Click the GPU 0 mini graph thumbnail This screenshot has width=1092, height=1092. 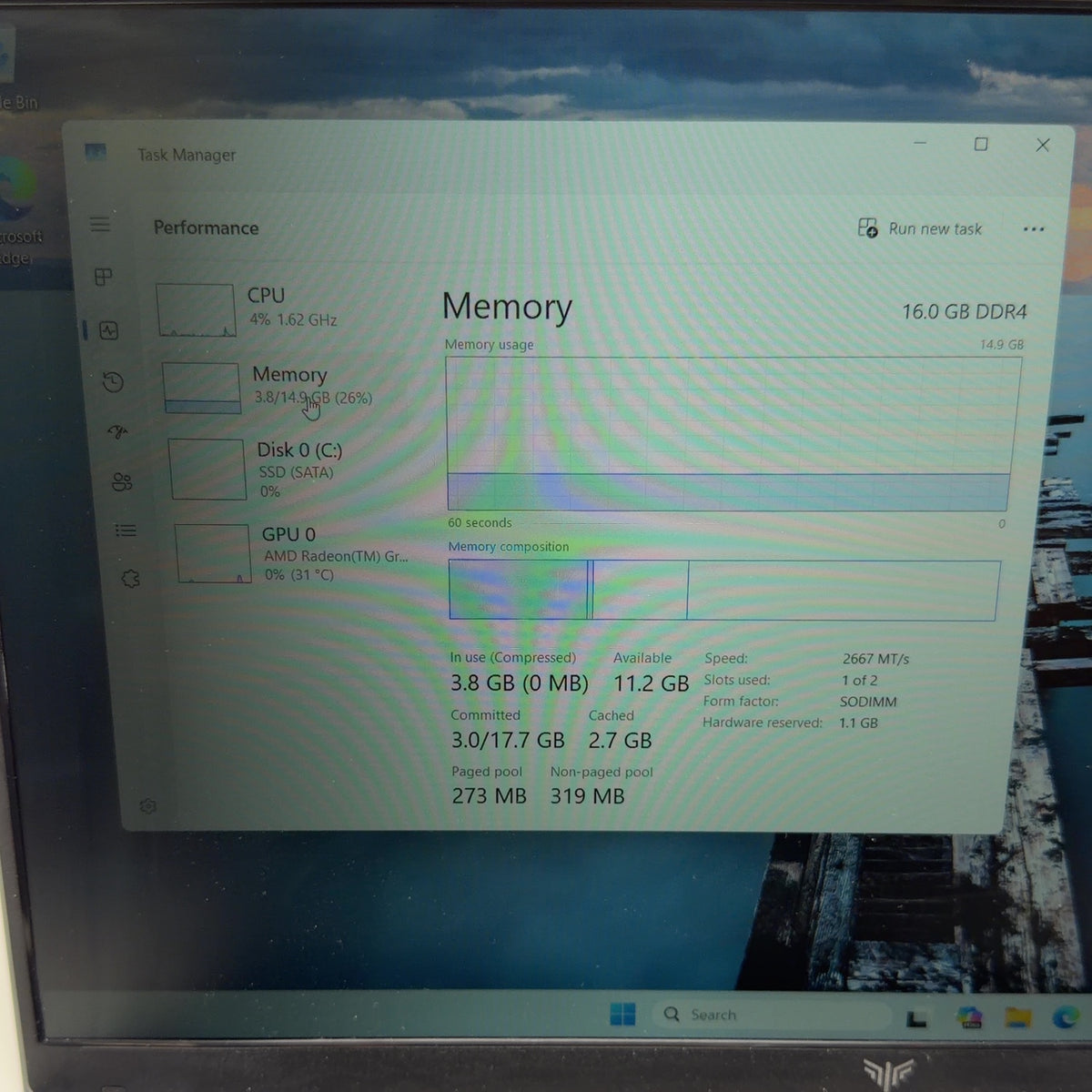click(213, 553)
